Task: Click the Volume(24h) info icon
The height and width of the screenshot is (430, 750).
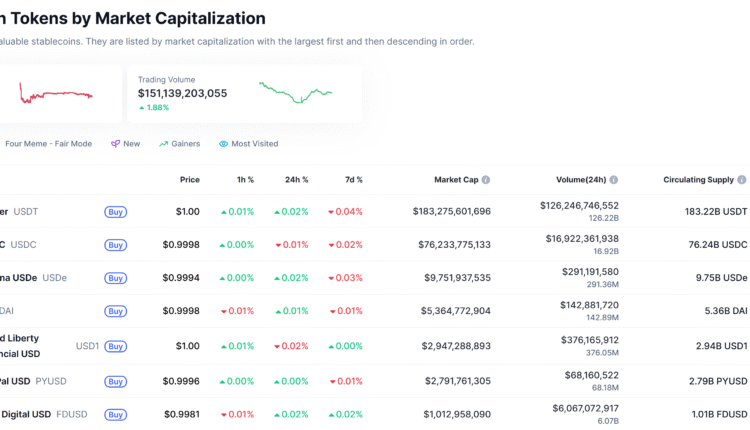Action: pyautogui.click(x=614, y=180)
